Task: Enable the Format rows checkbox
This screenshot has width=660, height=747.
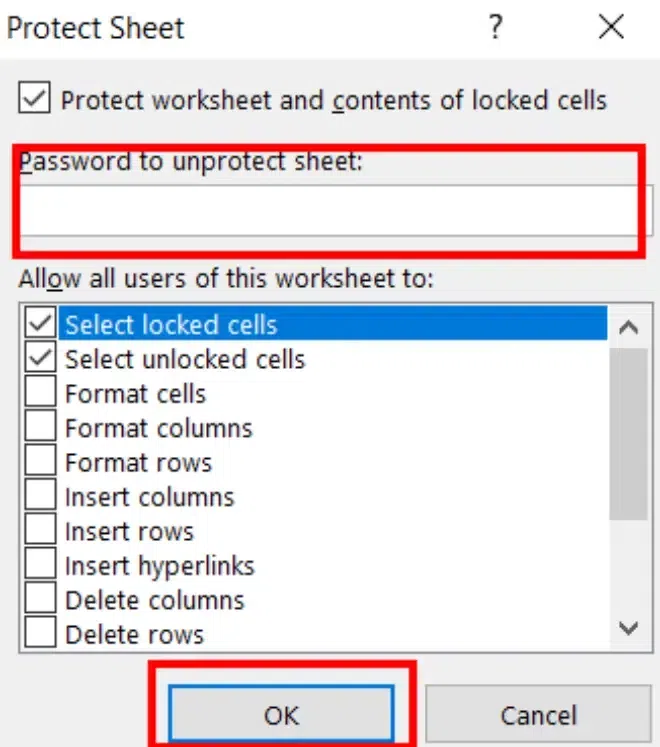Action: point(41,462)
